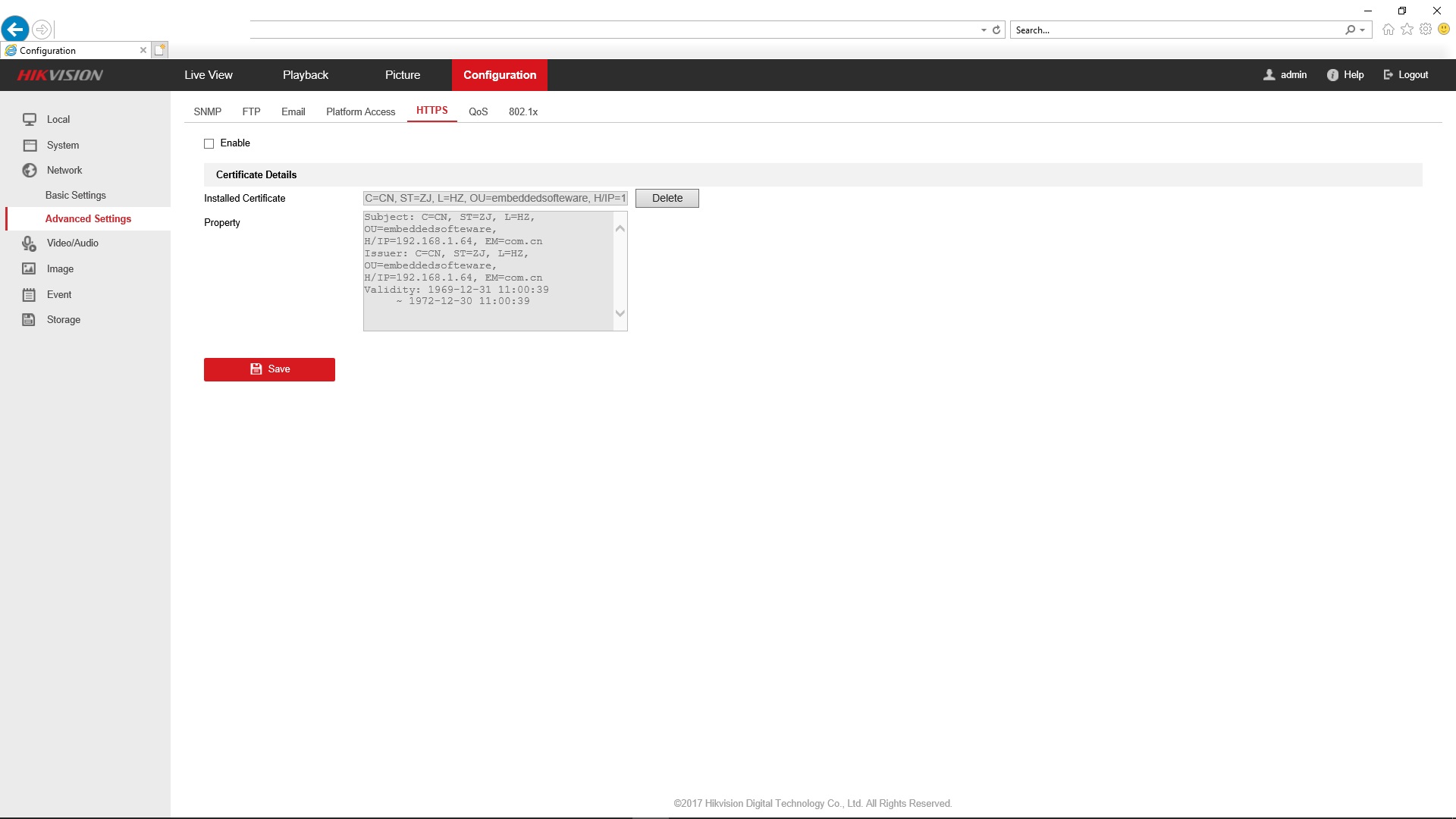The height and width of the screenshot is (819, 1456).
Task: Click the Installed Certificate text field
Action: [x=495, y=198]
